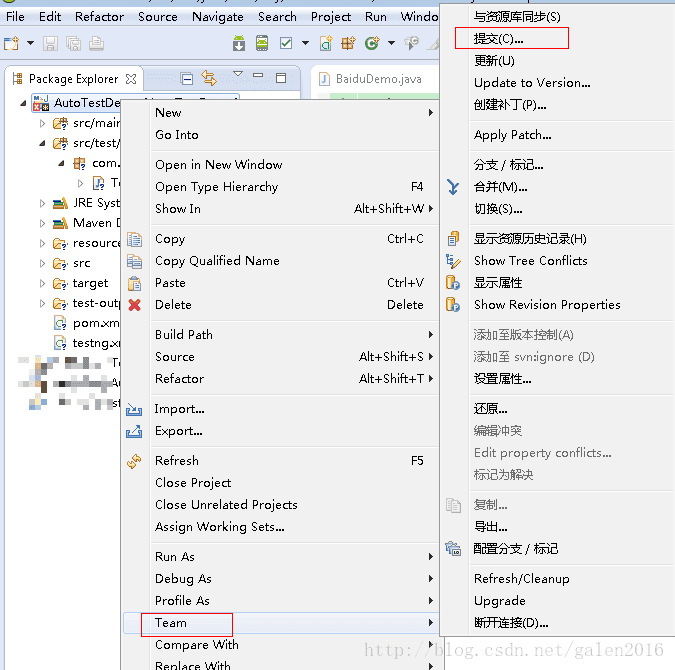Open Android SDK Manager icon

click(239, 43)
